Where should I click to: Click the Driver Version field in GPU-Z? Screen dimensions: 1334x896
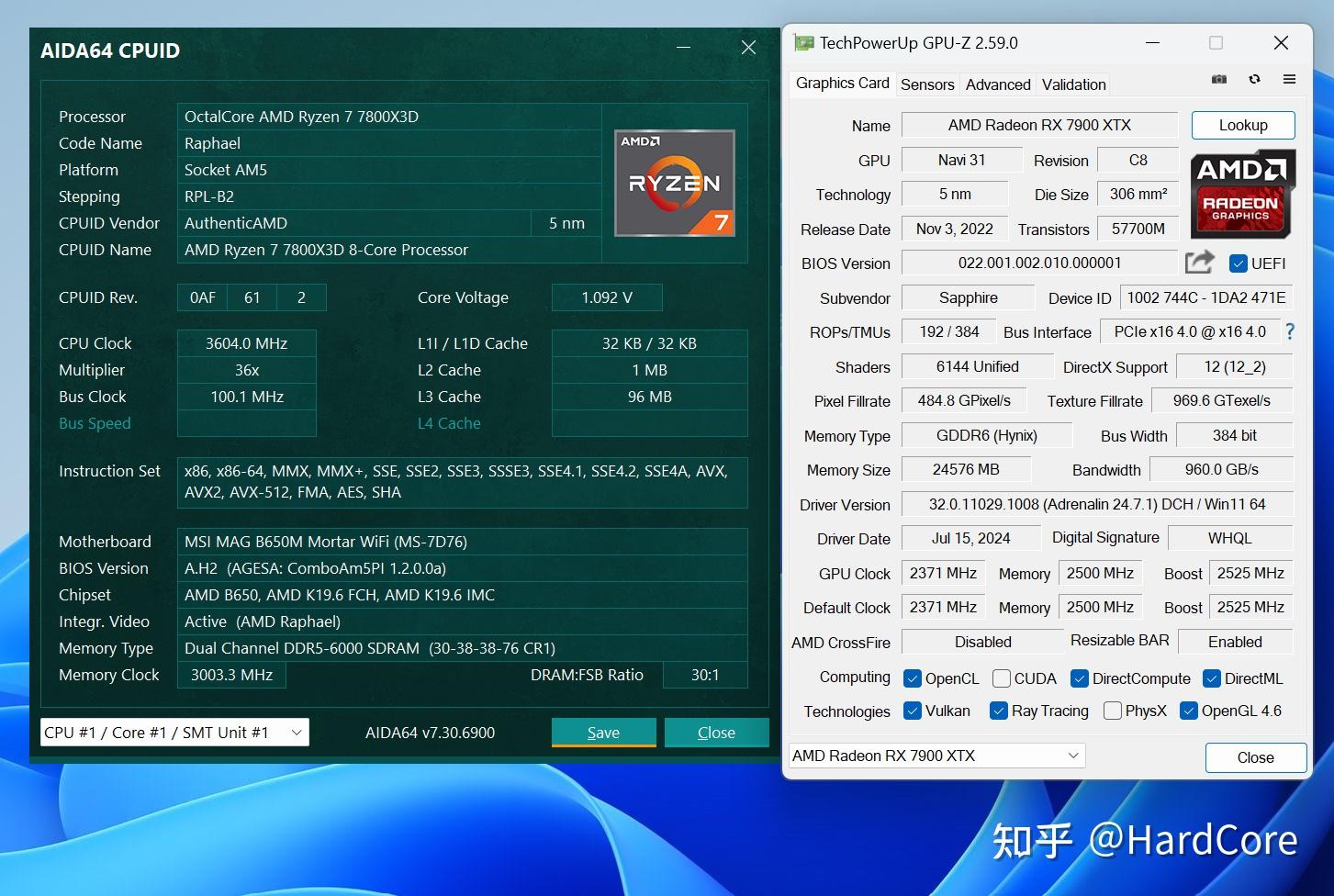coord(1097,504)
